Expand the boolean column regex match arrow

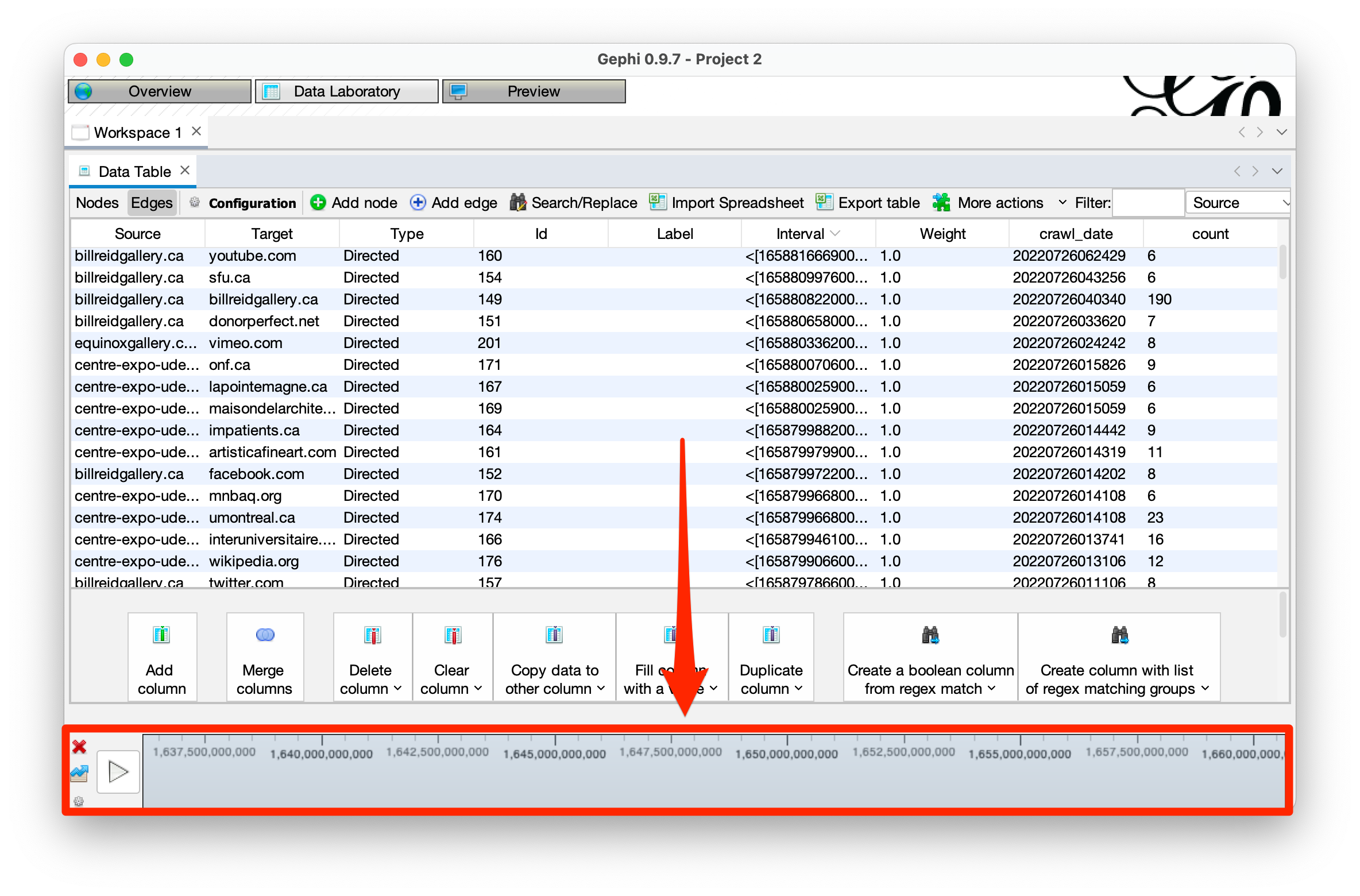coord(991,688)
